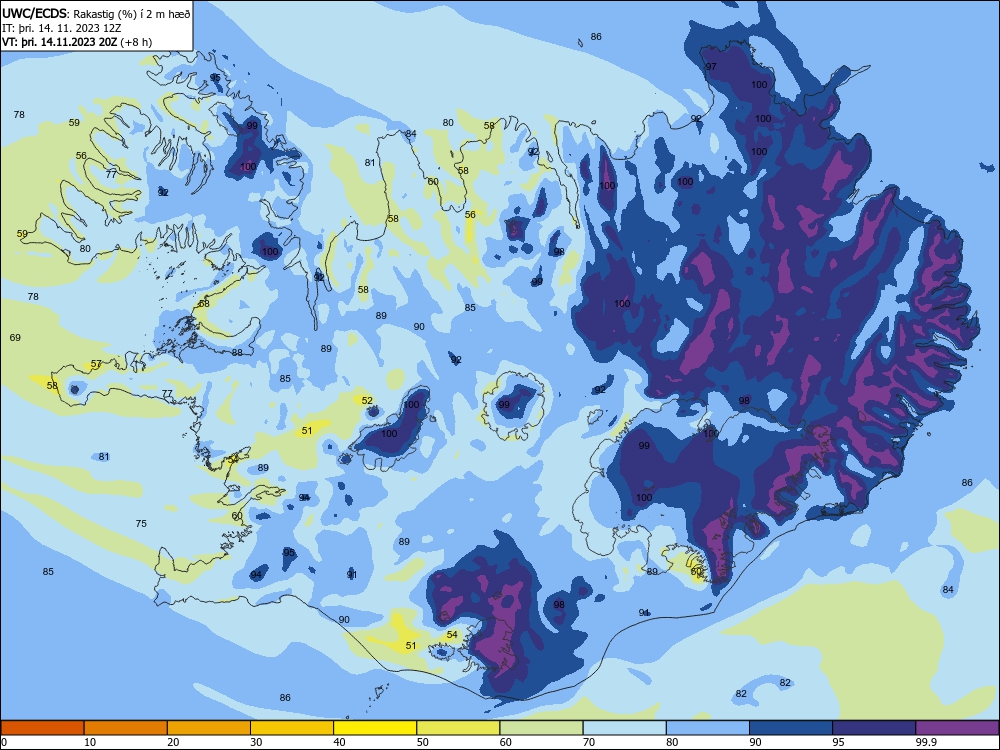
Task: Select the bright yellow 40–50 legend swatch
Action: pos(375,728)
